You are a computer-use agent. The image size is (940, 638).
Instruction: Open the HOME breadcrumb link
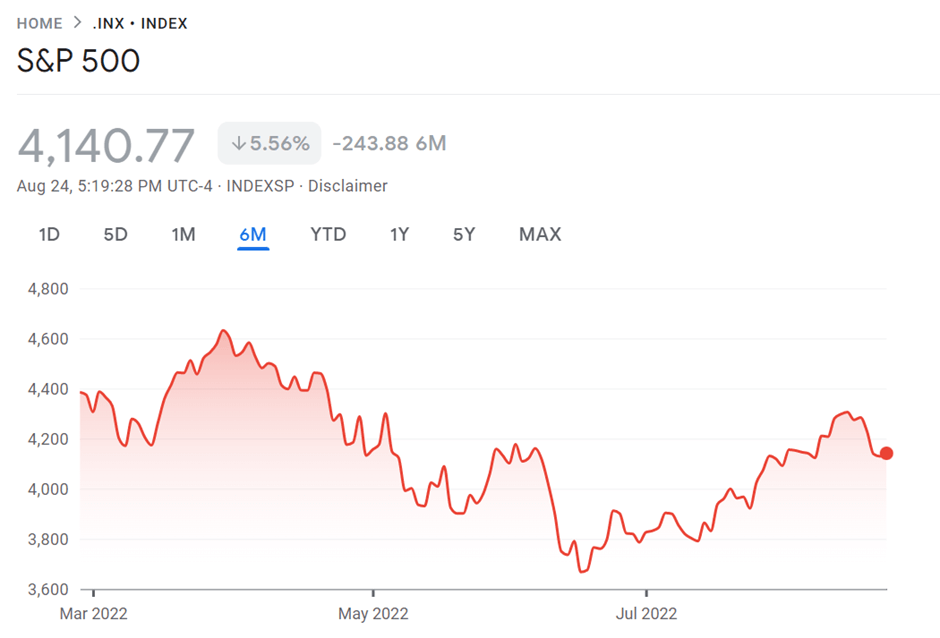tap(38, 22)
